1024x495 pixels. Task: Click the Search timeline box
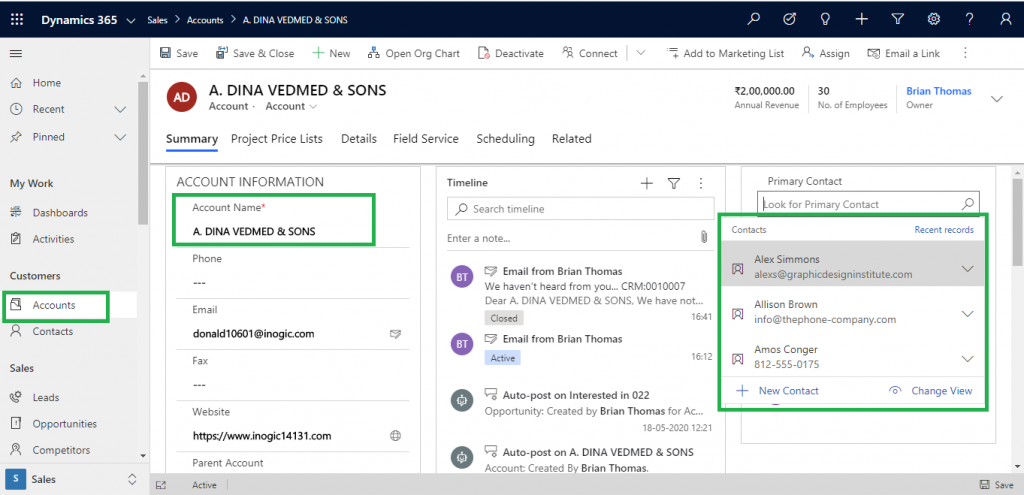pos(581,209)
